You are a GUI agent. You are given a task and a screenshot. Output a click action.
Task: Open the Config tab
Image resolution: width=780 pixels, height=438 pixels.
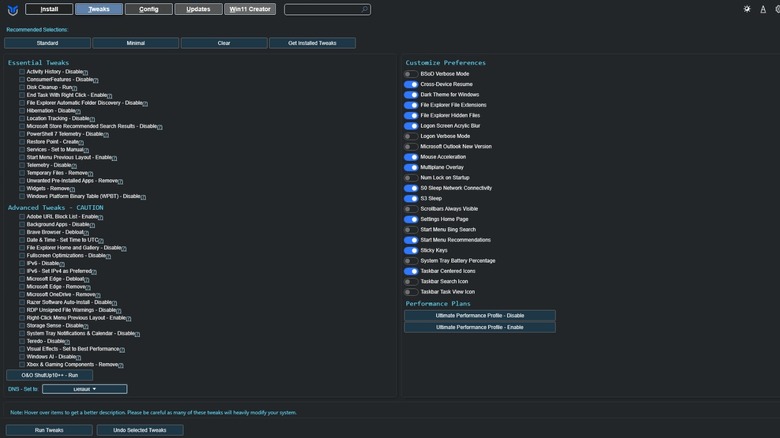149,9
